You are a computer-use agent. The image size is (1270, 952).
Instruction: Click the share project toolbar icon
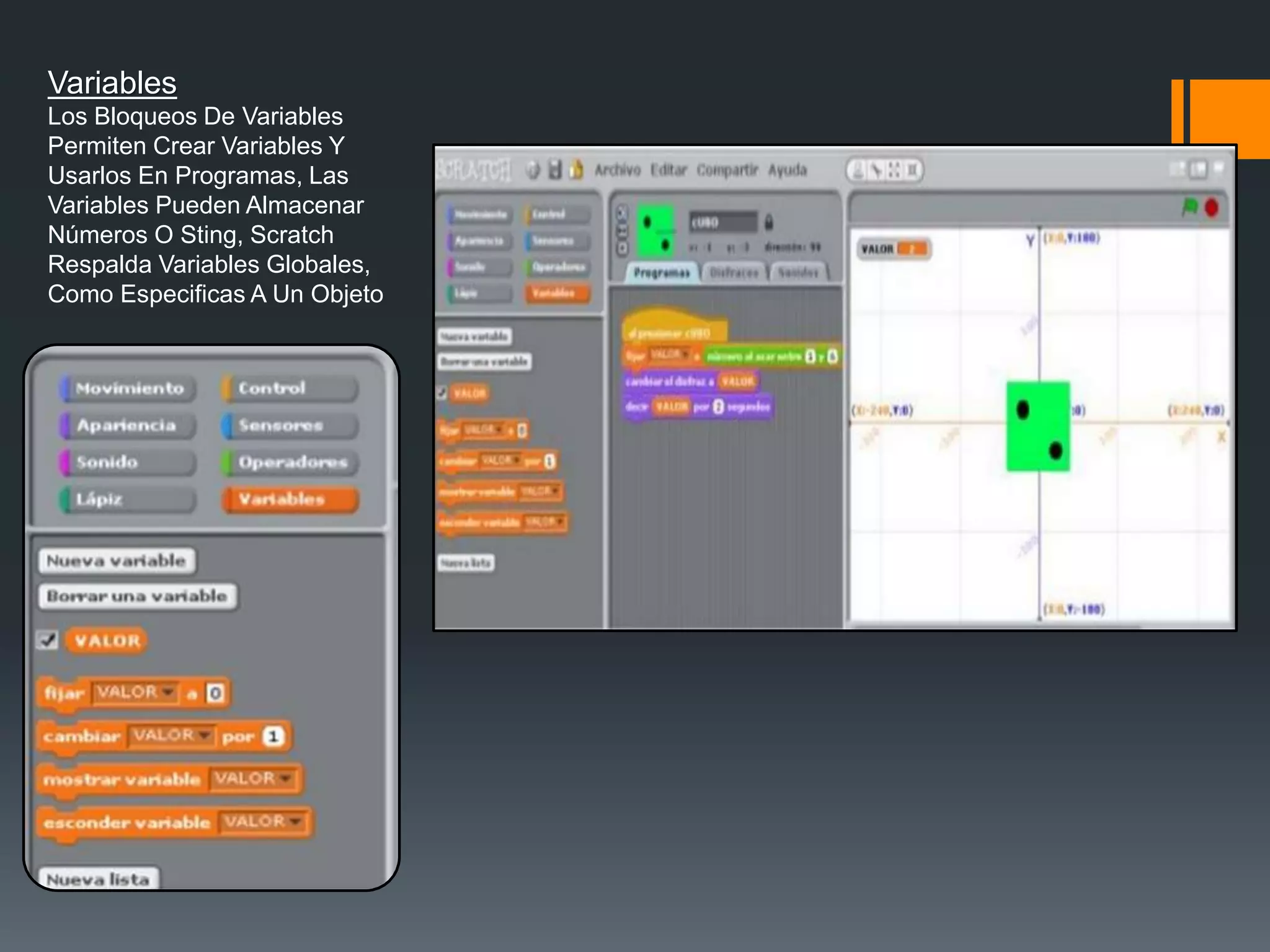pos(577,169)
